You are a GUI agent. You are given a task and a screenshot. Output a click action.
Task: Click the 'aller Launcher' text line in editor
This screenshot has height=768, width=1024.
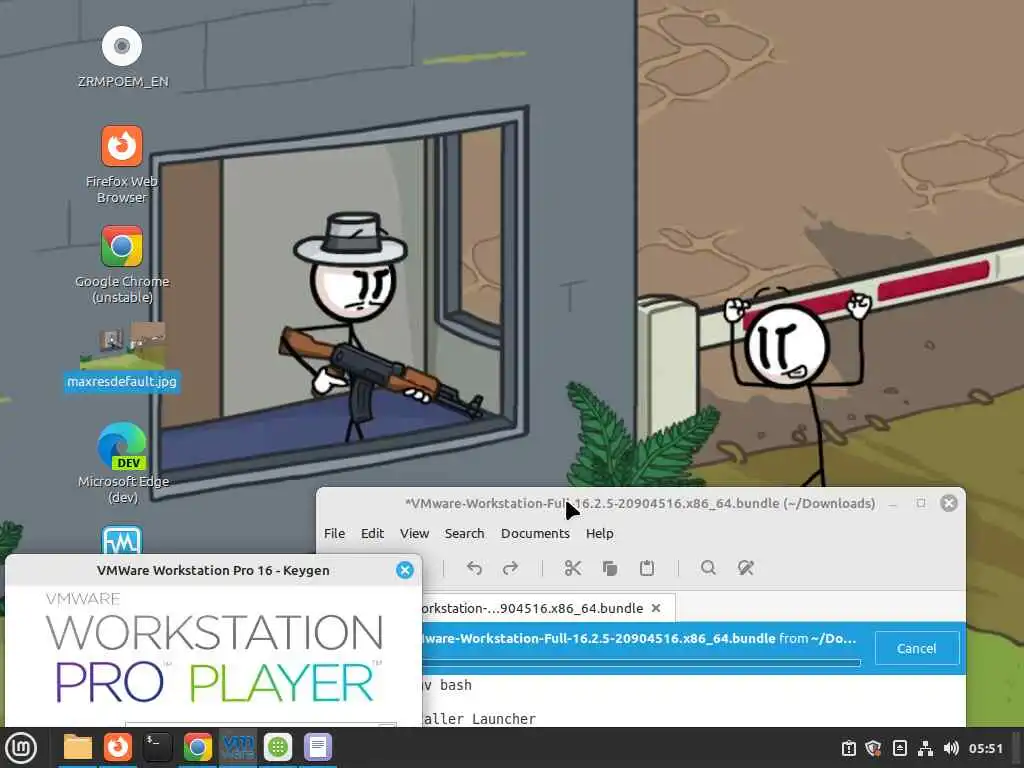(479, 719)
